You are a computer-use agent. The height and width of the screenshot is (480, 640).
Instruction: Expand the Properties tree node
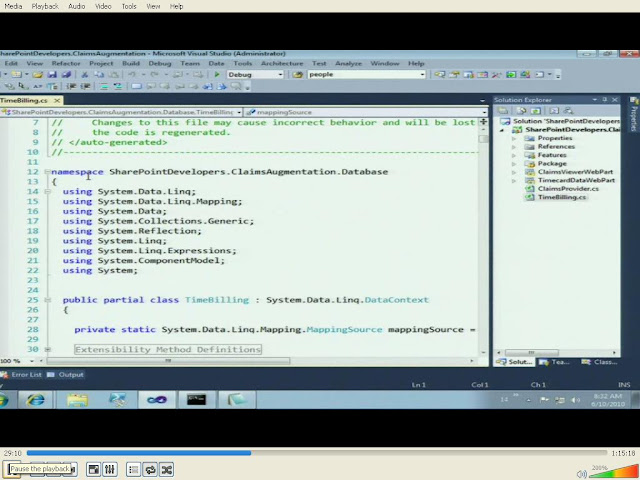(x=514, y=138)
